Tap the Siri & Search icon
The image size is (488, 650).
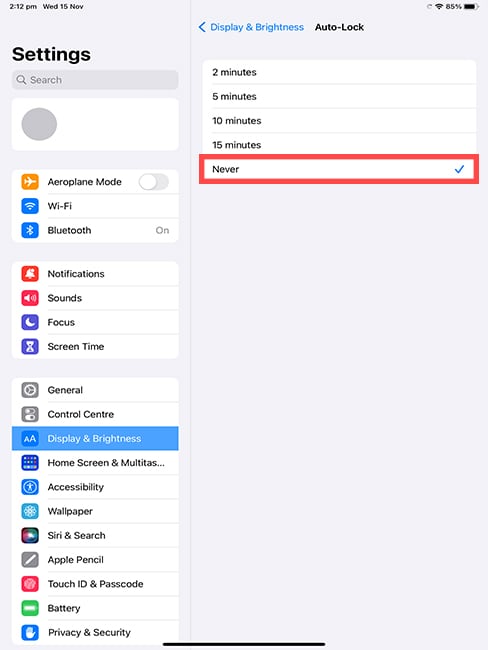point(30,535)
